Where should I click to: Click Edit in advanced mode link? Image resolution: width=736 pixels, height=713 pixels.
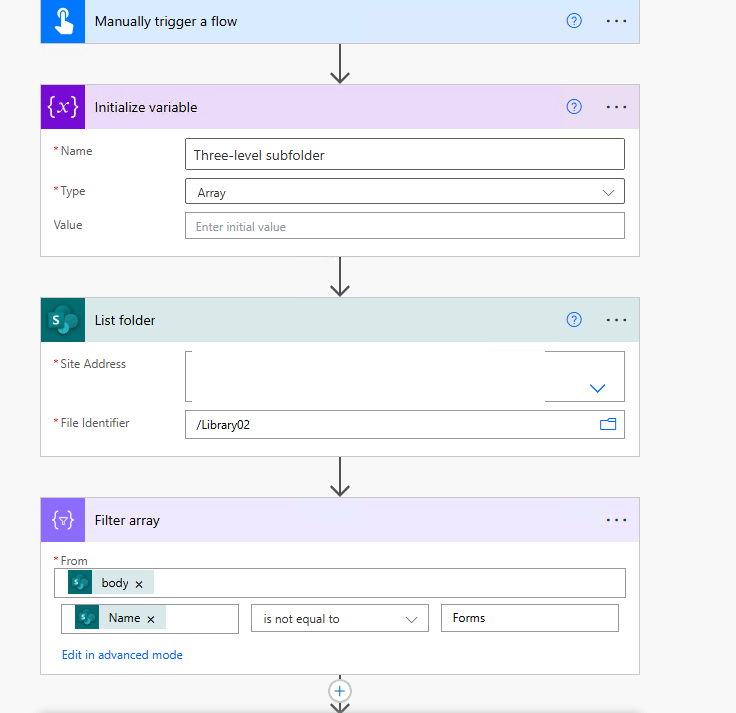122,655
